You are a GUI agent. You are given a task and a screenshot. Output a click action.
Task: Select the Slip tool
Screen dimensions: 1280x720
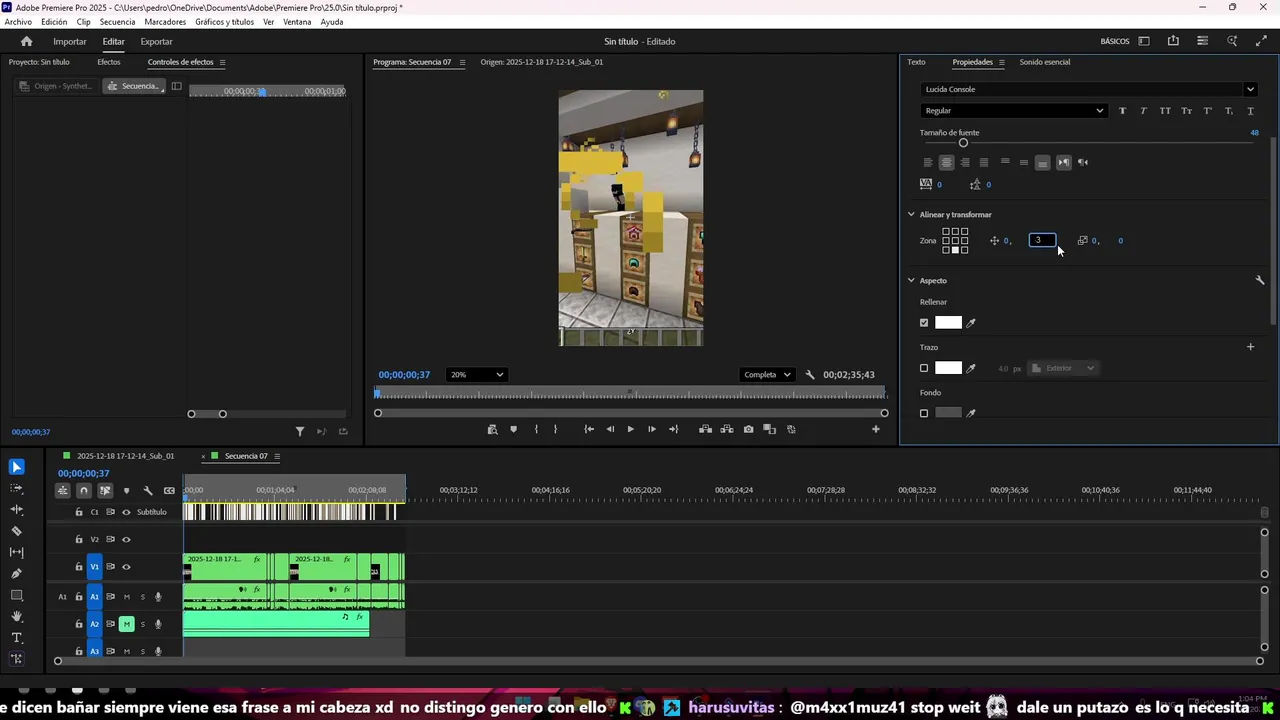pyautogui.click(x=17, y=552)
